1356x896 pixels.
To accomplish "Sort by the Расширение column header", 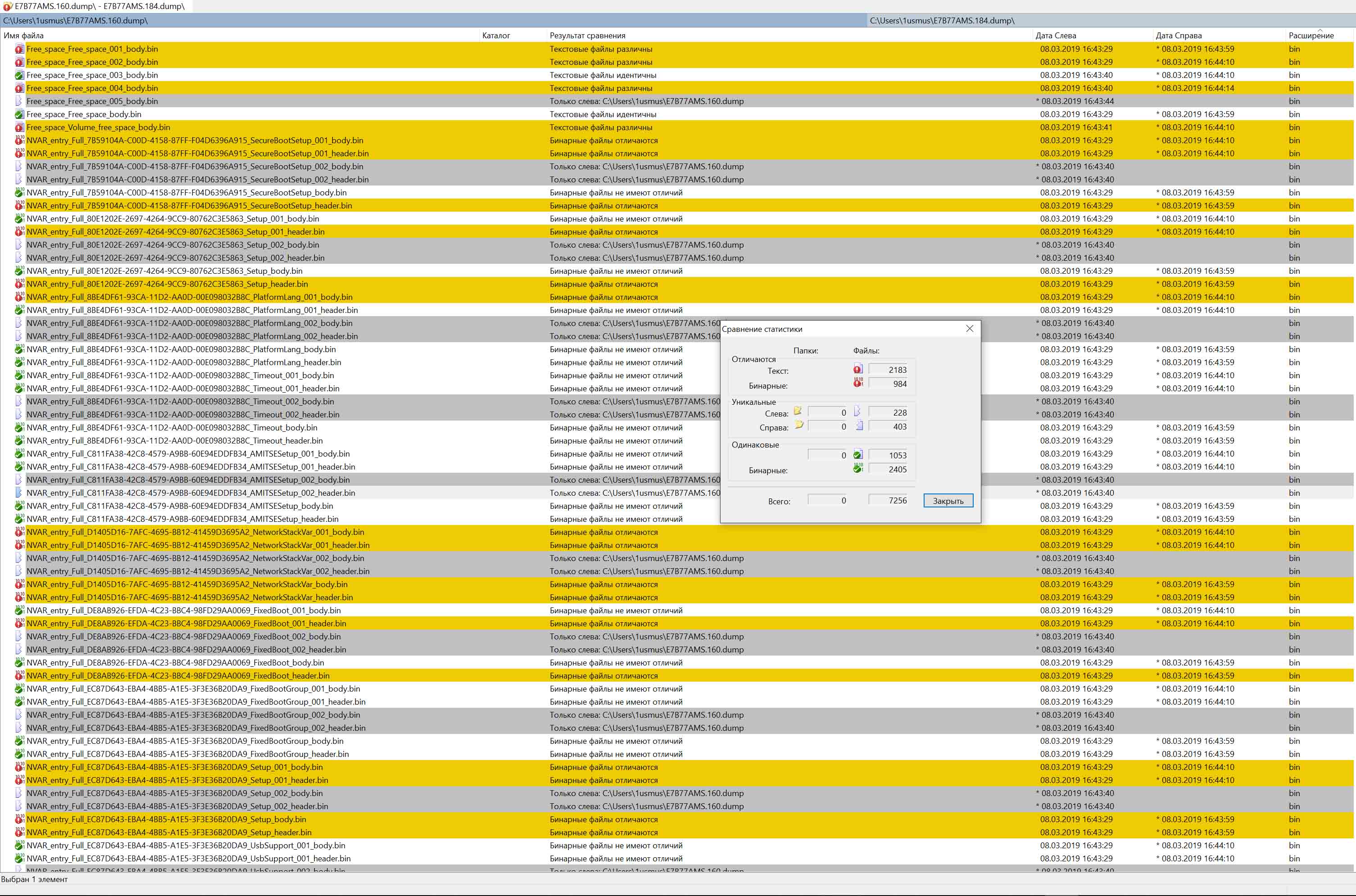I will coord(1310,36).
